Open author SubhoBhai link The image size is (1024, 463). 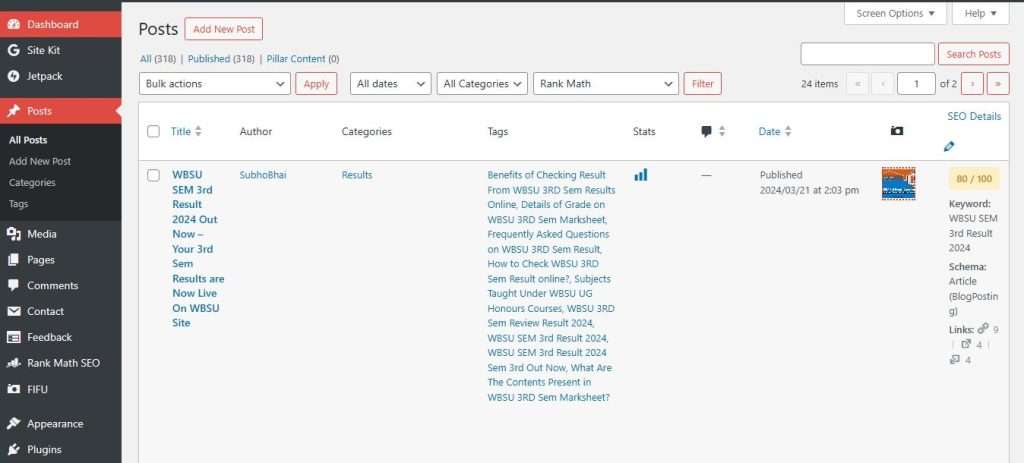tap(263, 175)
